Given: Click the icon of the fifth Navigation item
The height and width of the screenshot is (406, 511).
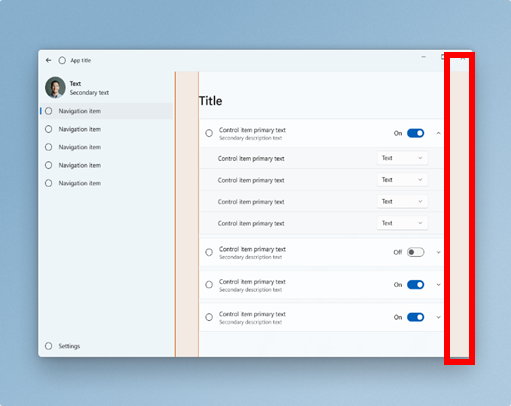Looking at the screenshot, I should point(49,183).
